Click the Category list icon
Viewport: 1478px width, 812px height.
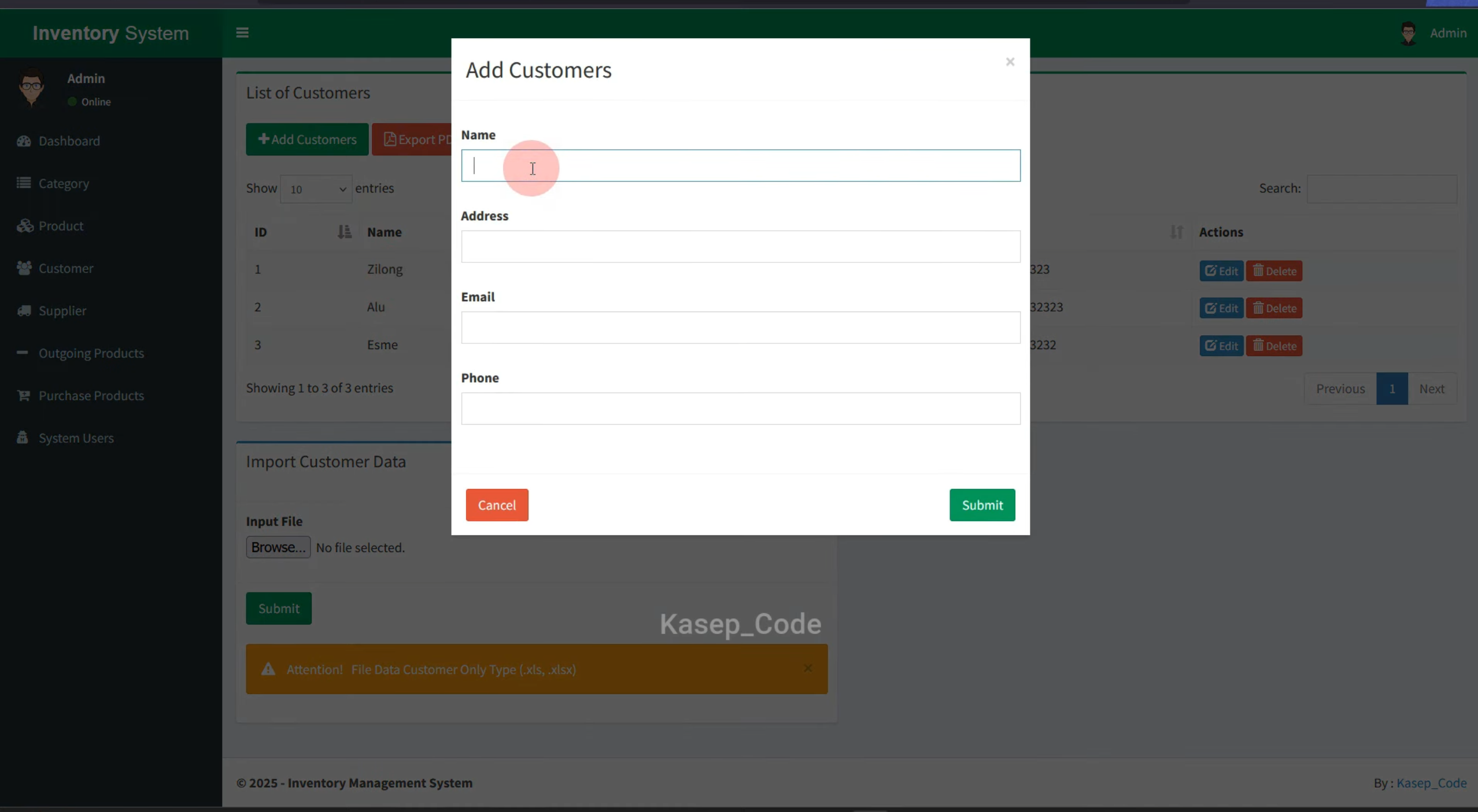tap(24, 183)
